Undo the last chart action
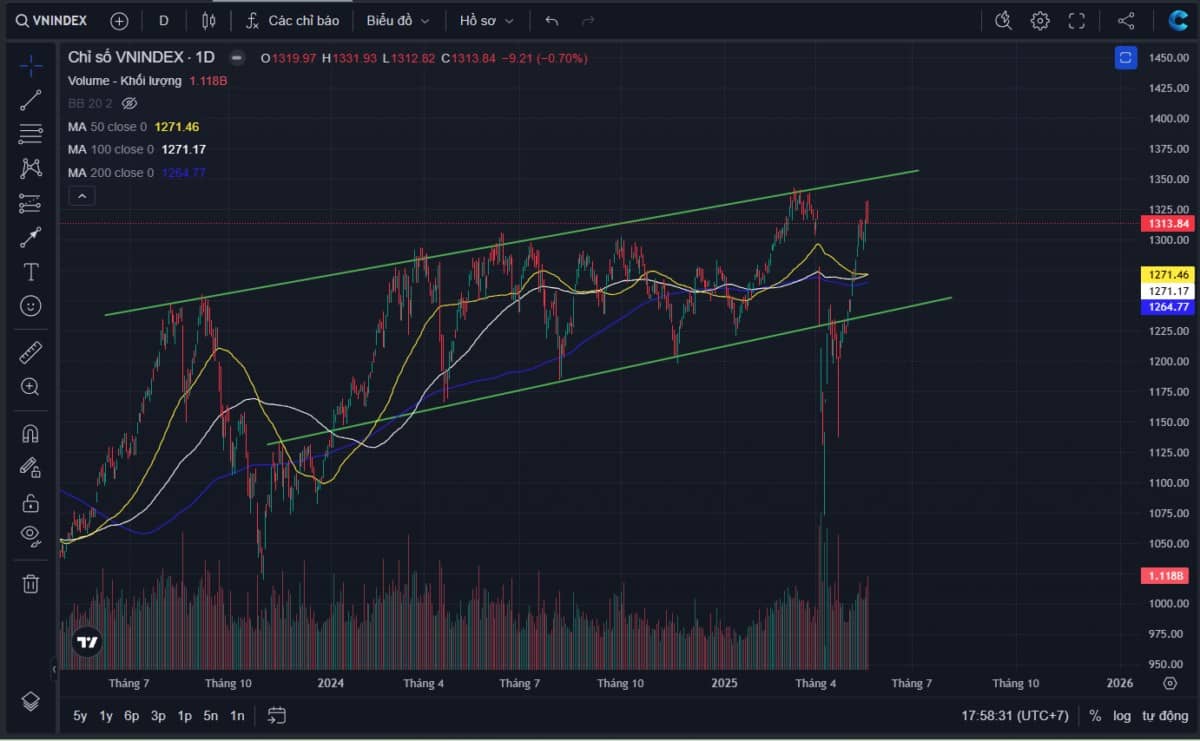1200x741 pixels. [552, 20]
